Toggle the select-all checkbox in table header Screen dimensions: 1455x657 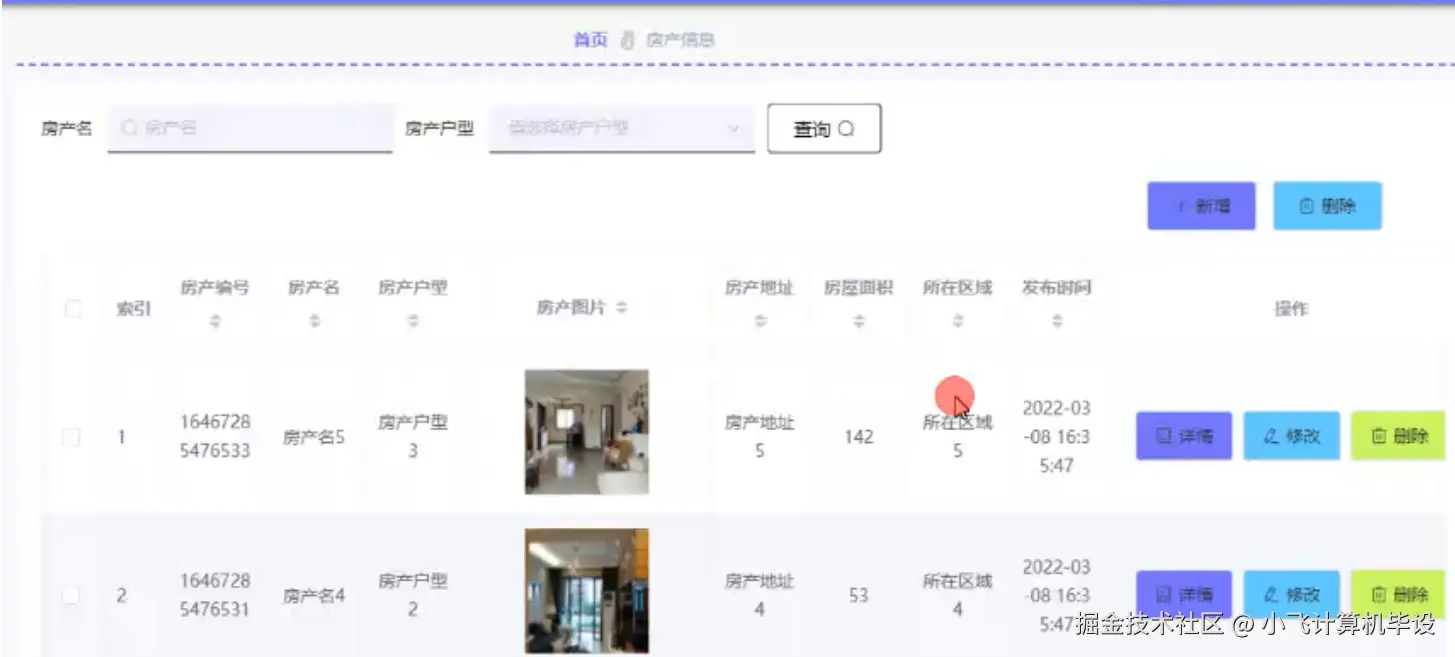click(x=73, y=309)
